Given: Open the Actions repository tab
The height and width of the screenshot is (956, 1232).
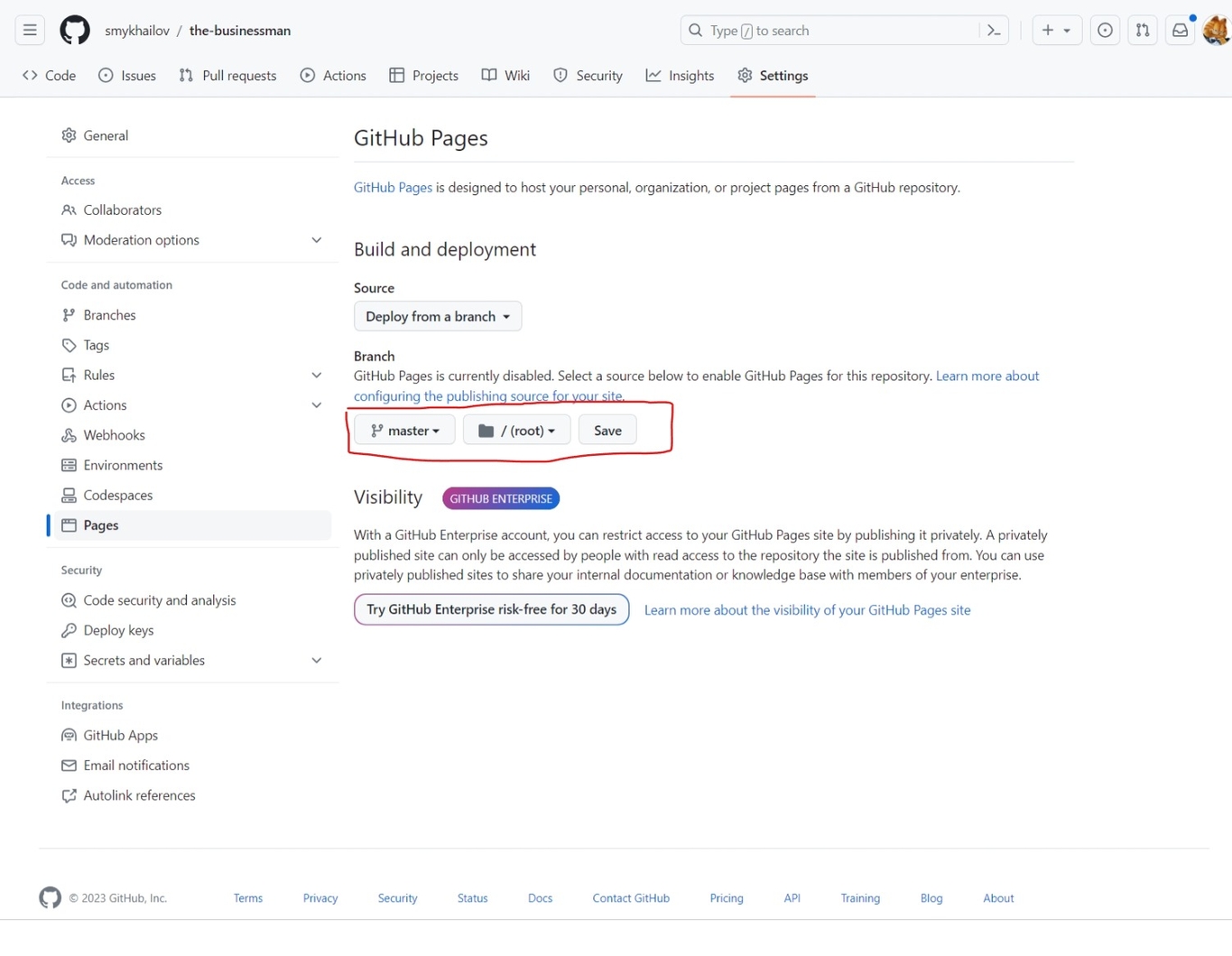Looking at the screenshot, I should pyautogui.click(x=333, y=76).
